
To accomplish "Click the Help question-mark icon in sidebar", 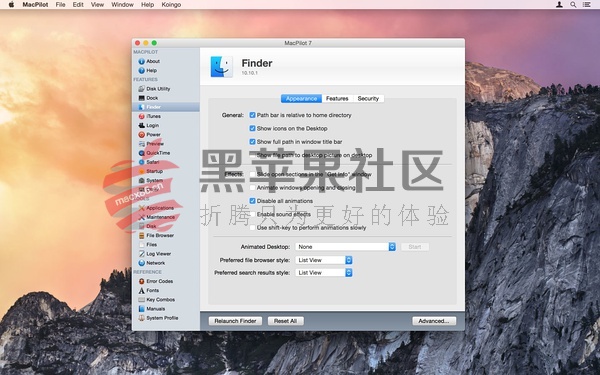I will pos(142,70).
